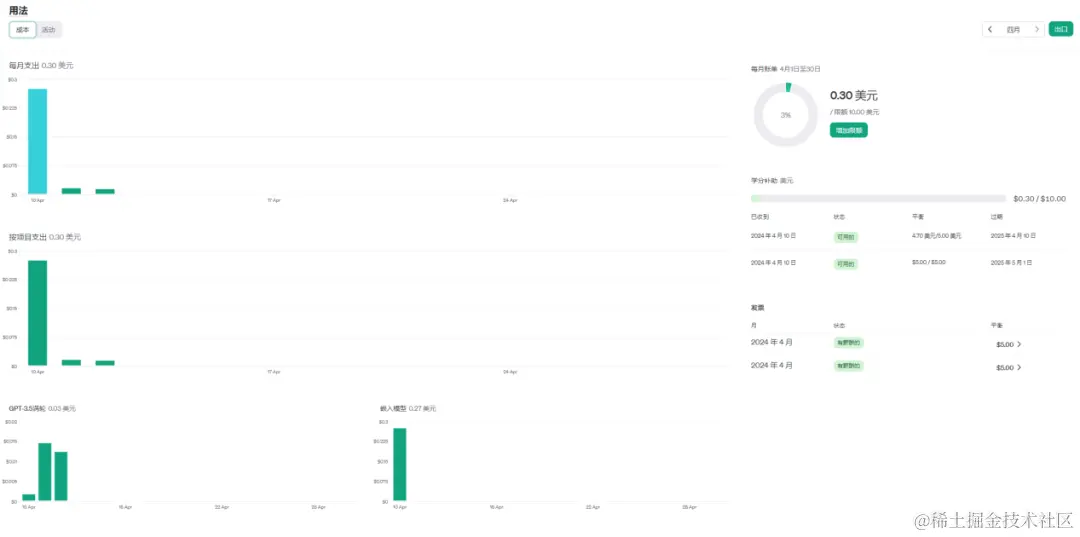Image resolution: width=1080 pixels, height=537 pixels.
Task: Click the credit grant progress bar
Action: [x=878, y=198]
